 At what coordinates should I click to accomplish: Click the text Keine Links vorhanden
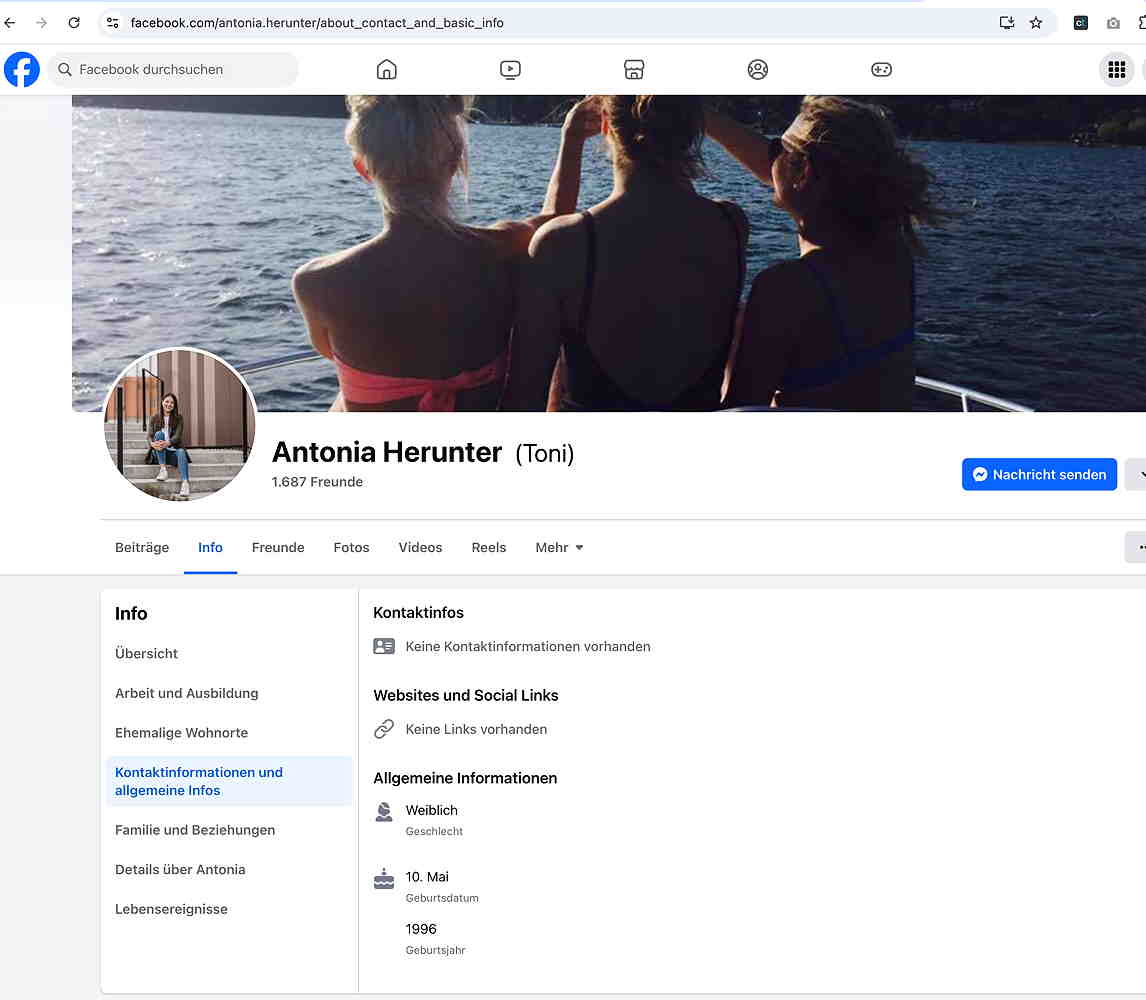(x=476, y=729)
